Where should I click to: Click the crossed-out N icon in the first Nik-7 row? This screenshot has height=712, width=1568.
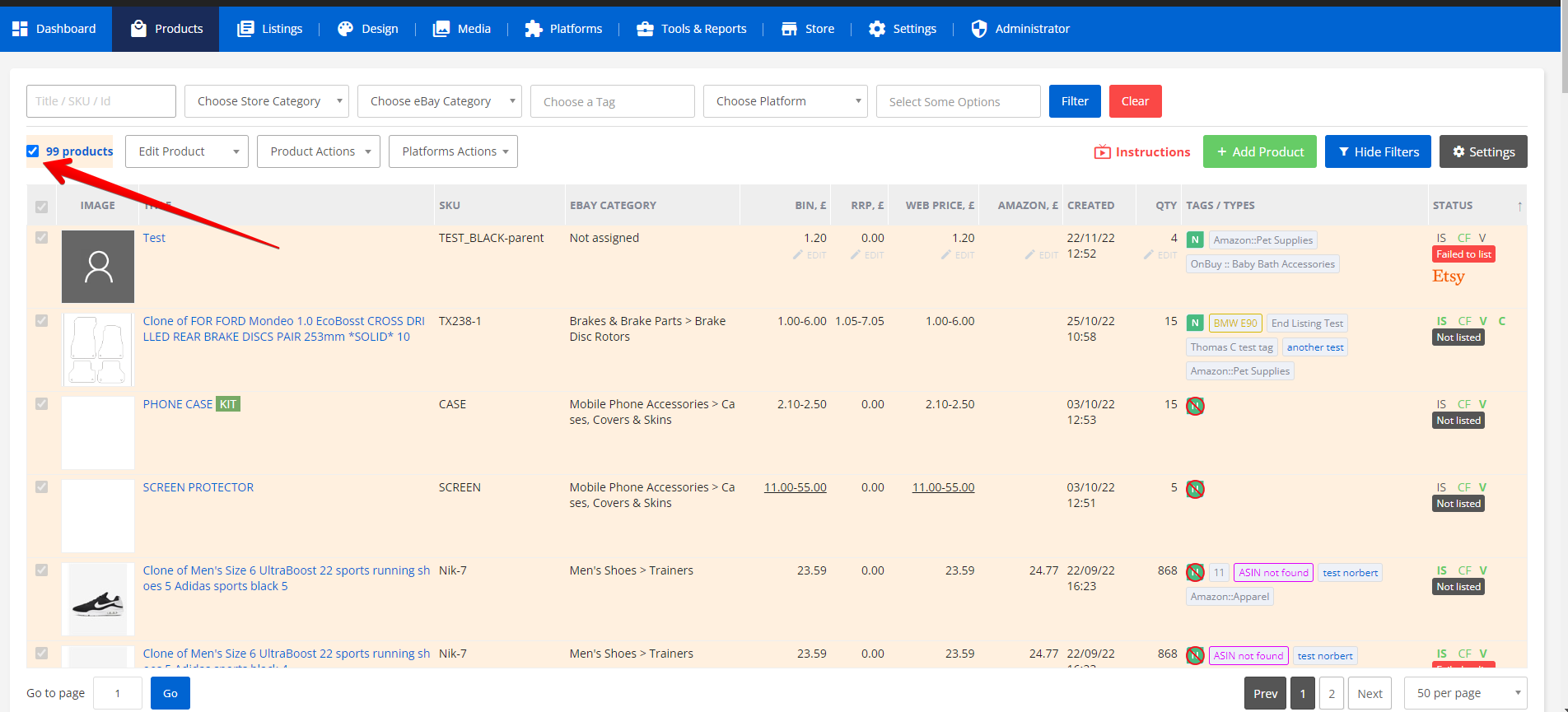[1195, 572]
